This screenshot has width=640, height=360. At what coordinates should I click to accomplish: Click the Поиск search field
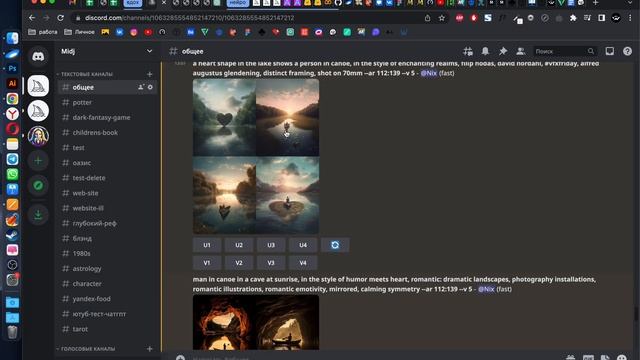pyautogui.click(x=564, y=51)
